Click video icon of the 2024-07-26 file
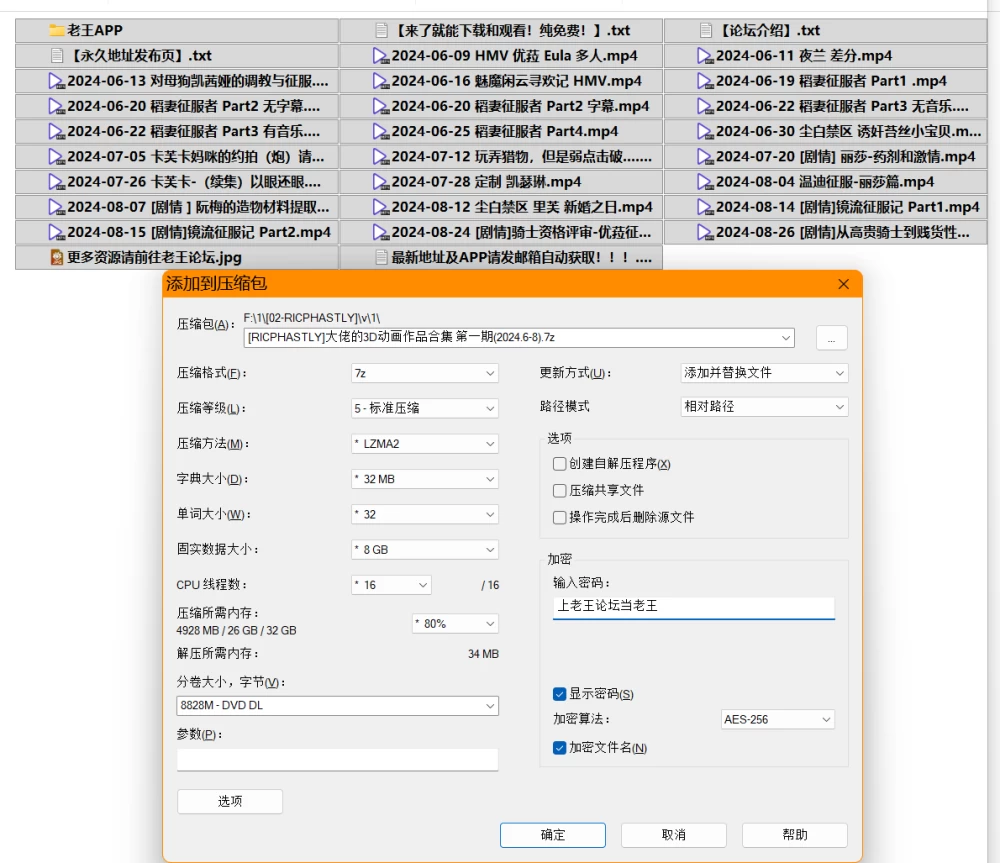This screenshot has height=863, width=1000. (x=57, y=182)
